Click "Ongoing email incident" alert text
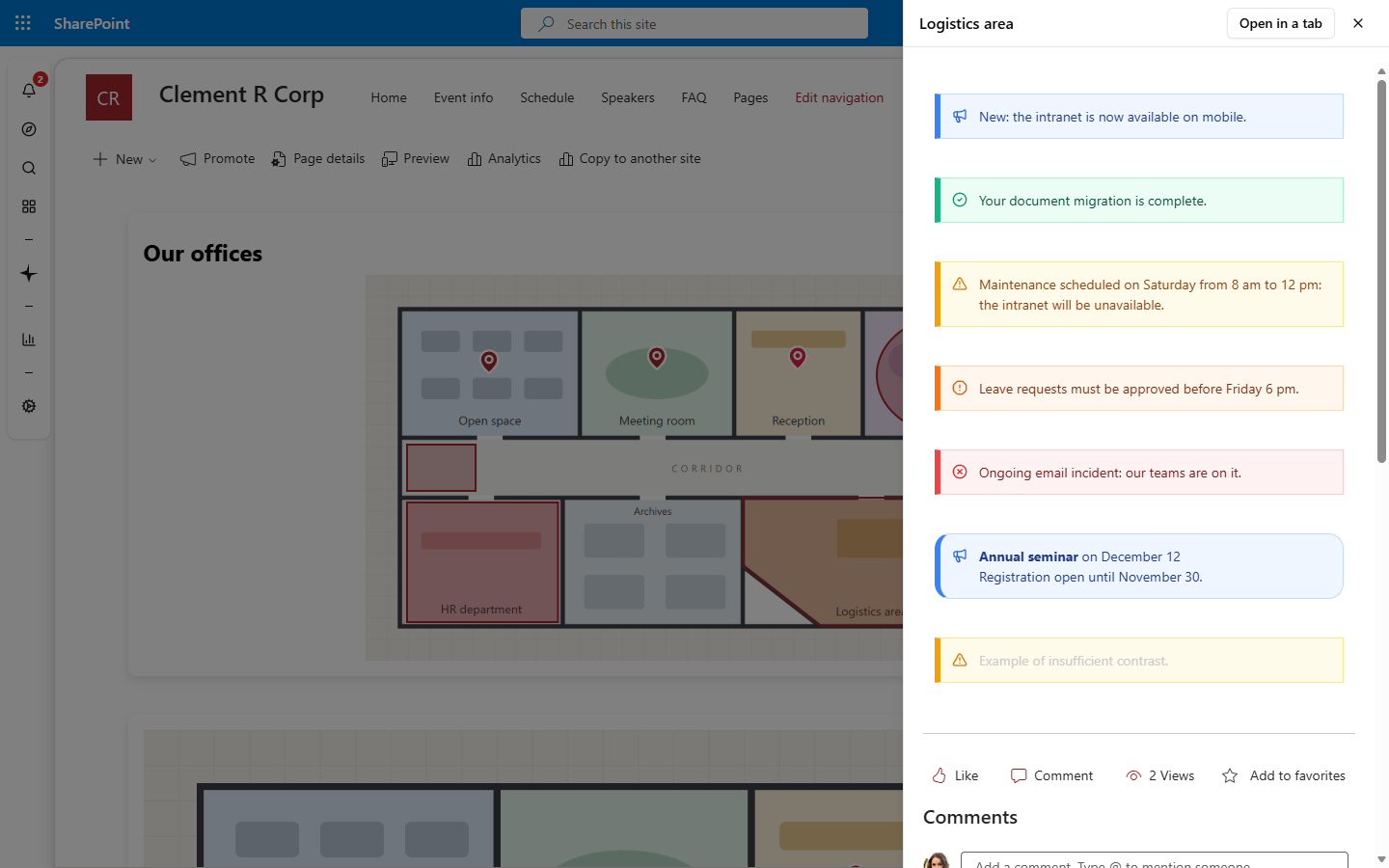Screen dimensions: 1389x868 [x=1110, y=473]
